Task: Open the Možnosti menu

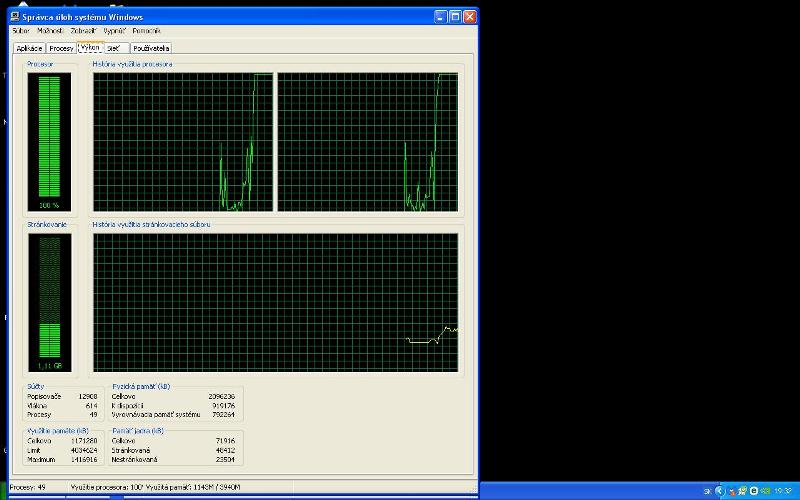Action: [50, 31]
